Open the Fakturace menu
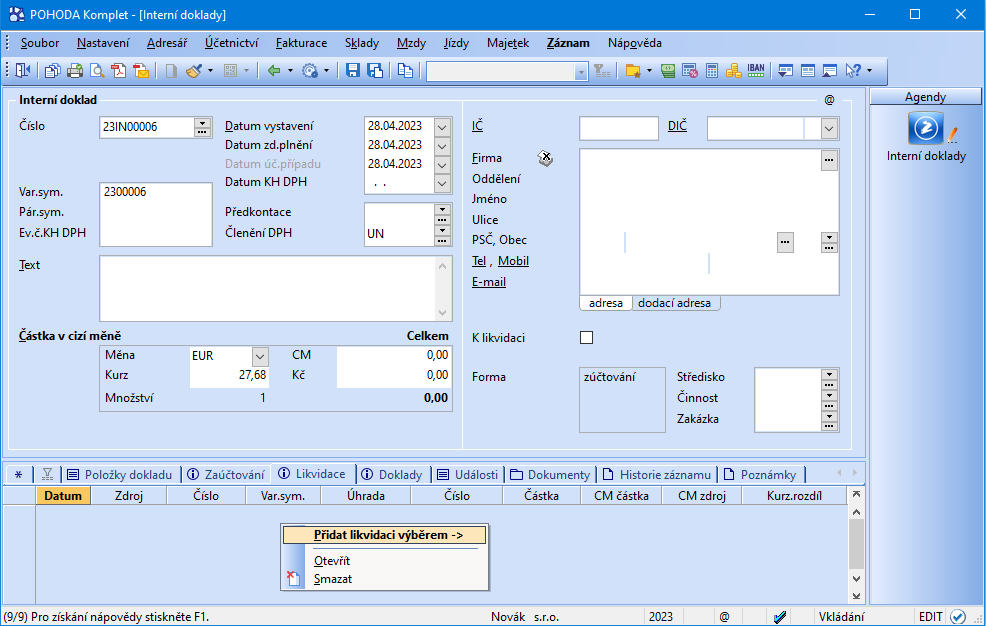The image size is (986, 626). (301, 43)
